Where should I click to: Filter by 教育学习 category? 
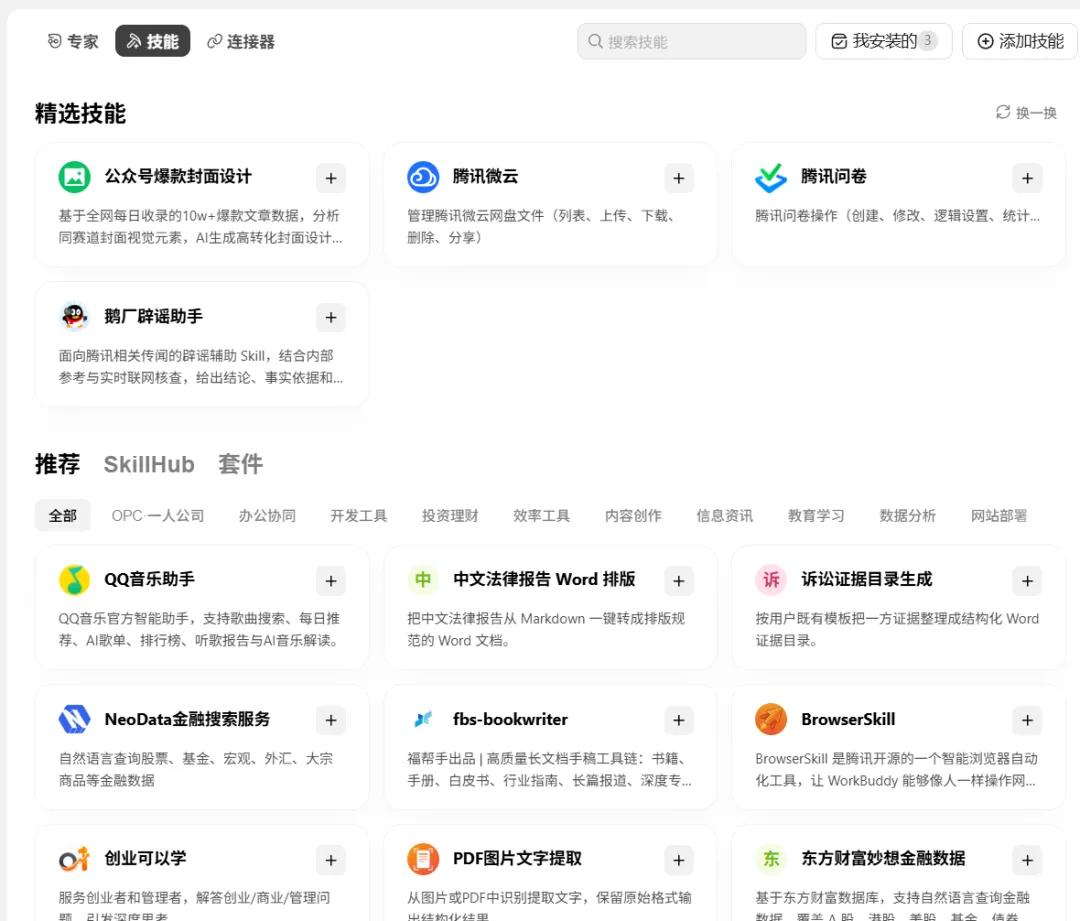click(816, 515)
